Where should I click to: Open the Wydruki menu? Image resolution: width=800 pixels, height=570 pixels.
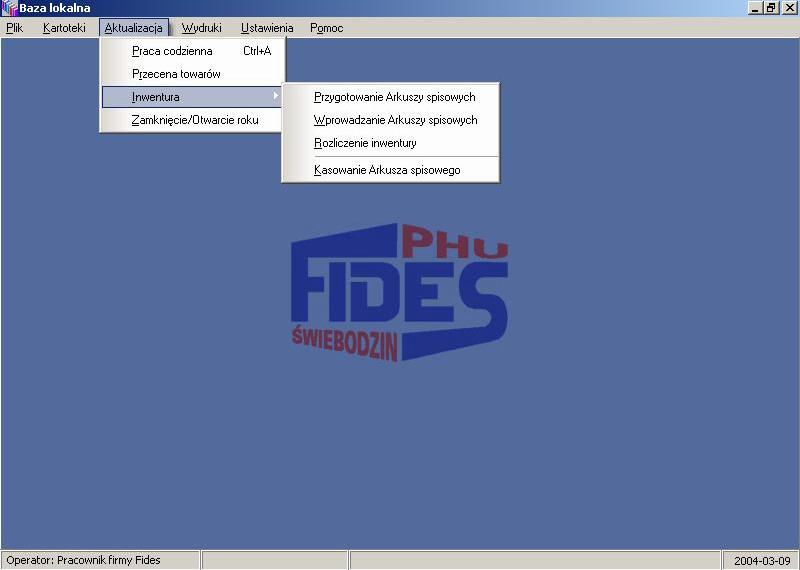coord(202,28)
